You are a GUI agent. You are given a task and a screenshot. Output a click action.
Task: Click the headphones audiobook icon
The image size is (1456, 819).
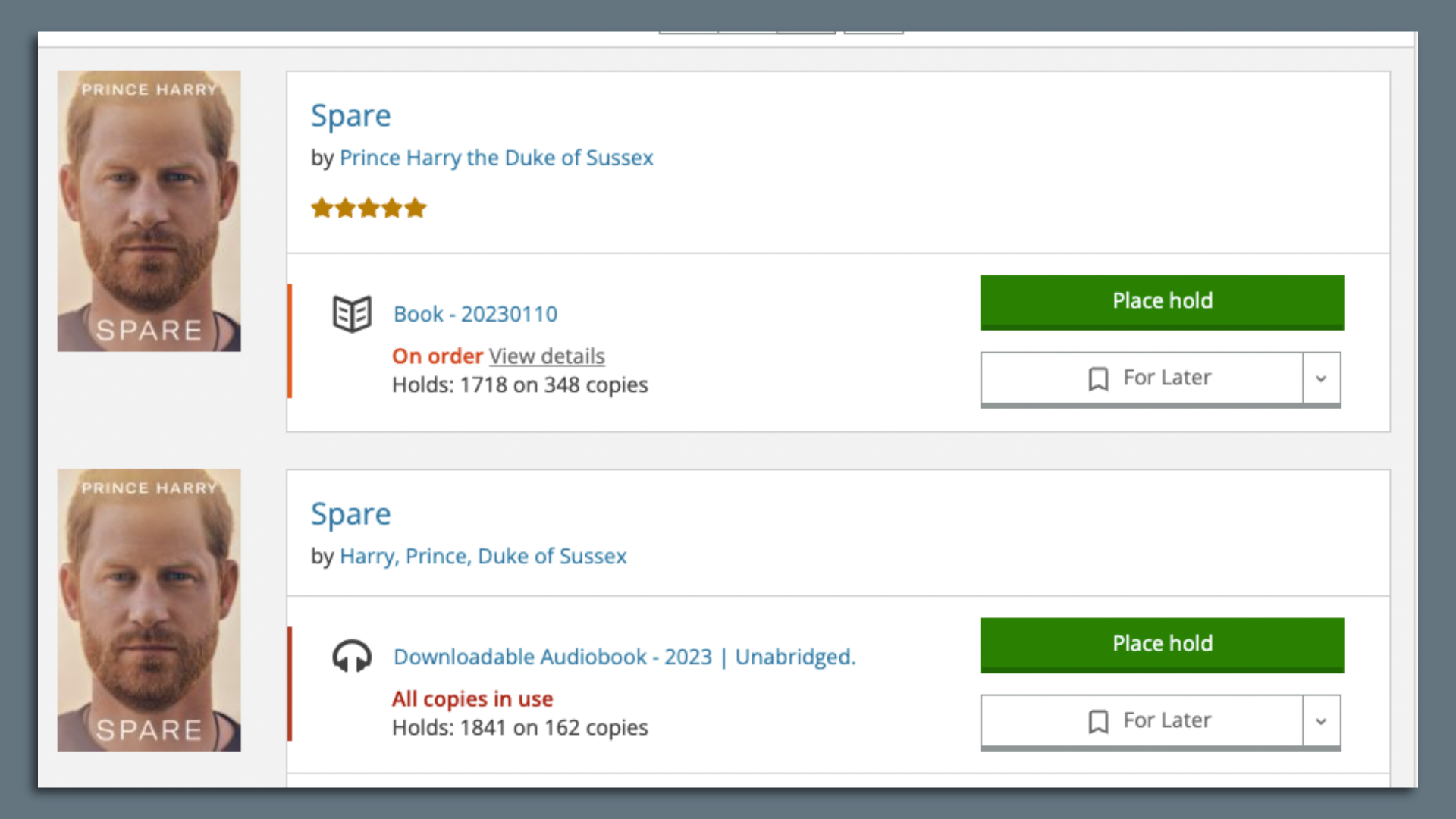[x=352, y=656]
